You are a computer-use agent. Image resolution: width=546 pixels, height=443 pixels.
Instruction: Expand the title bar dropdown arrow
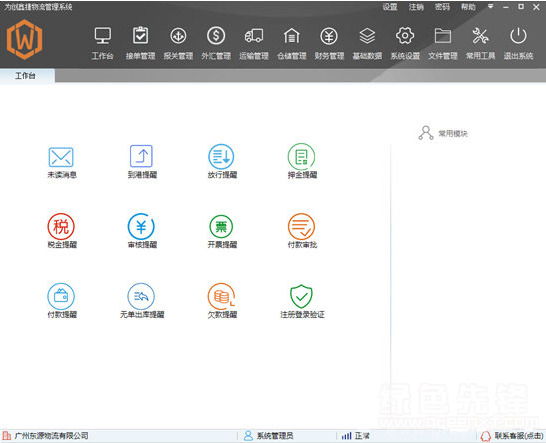[x=491, y=7]
